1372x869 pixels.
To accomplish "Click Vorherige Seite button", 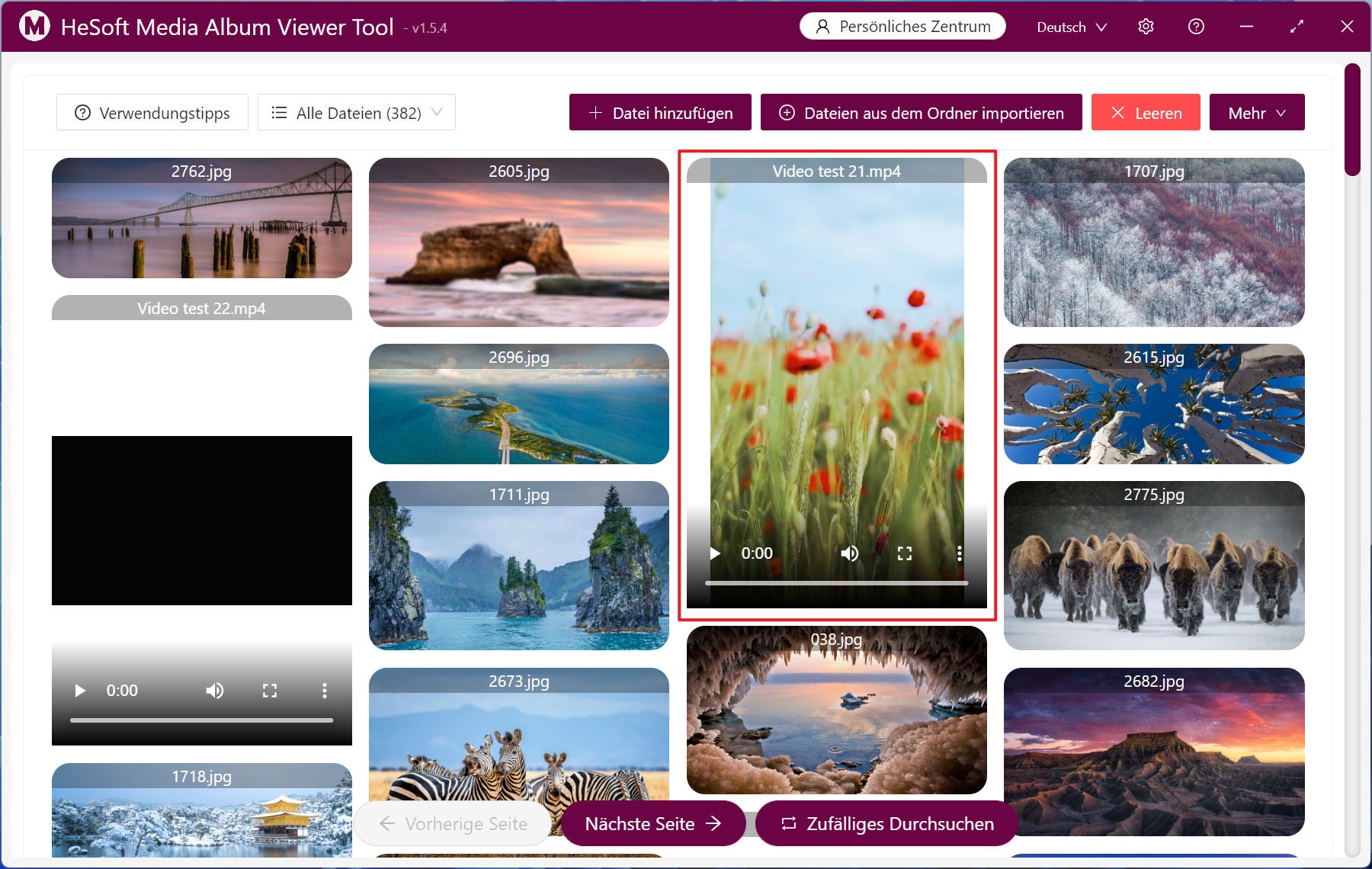I will tap(453, 823).
